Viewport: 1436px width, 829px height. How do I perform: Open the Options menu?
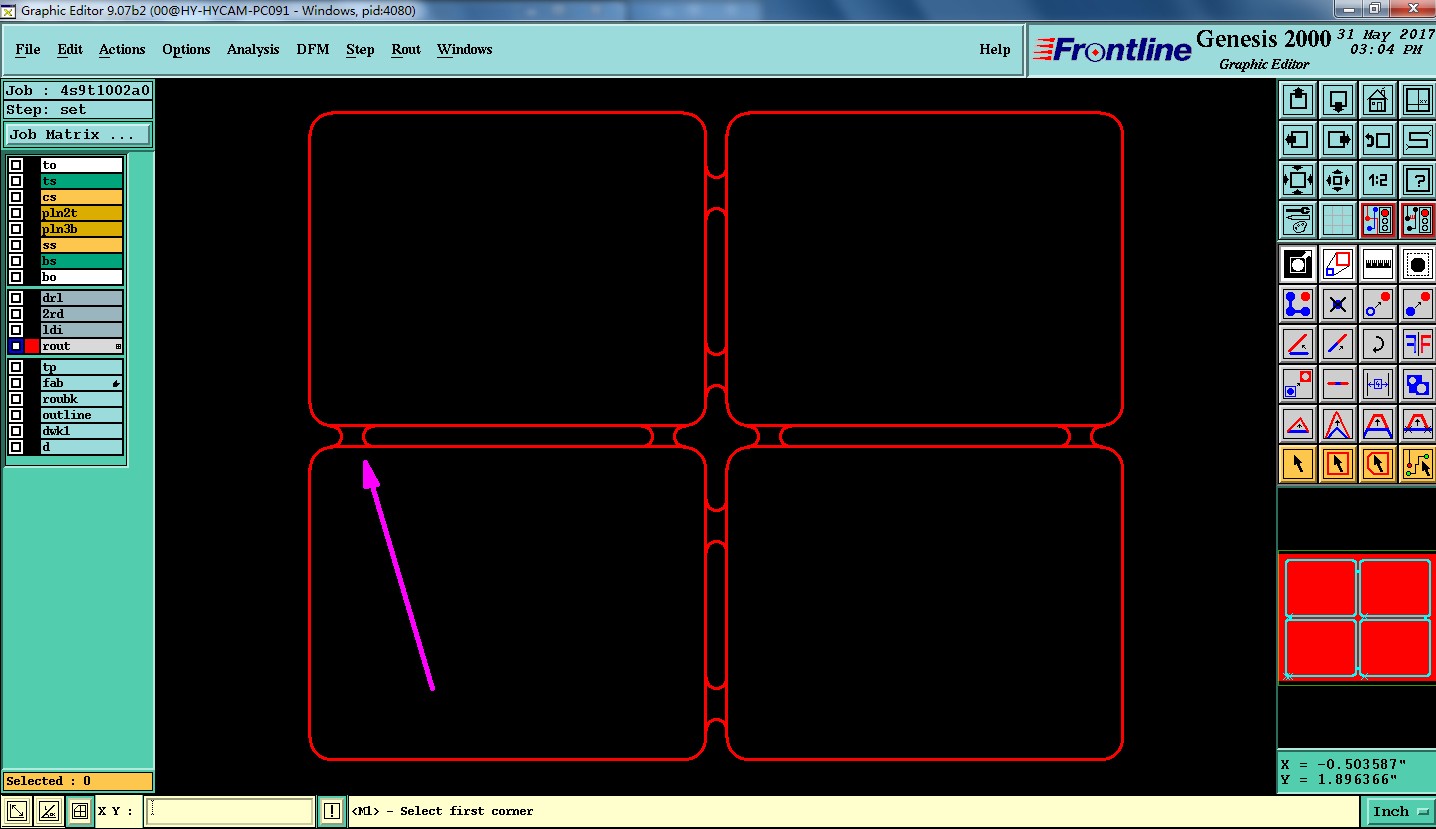tap(186, 49)
